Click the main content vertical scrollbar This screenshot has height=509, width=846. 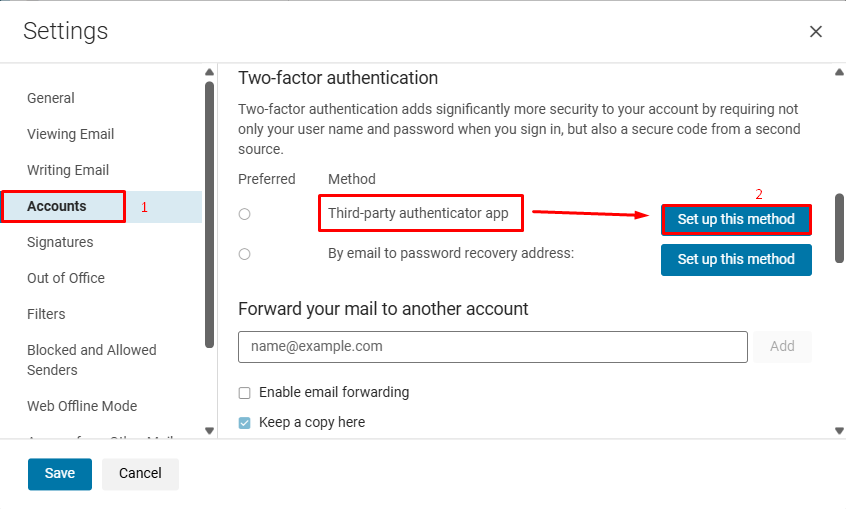840,228
